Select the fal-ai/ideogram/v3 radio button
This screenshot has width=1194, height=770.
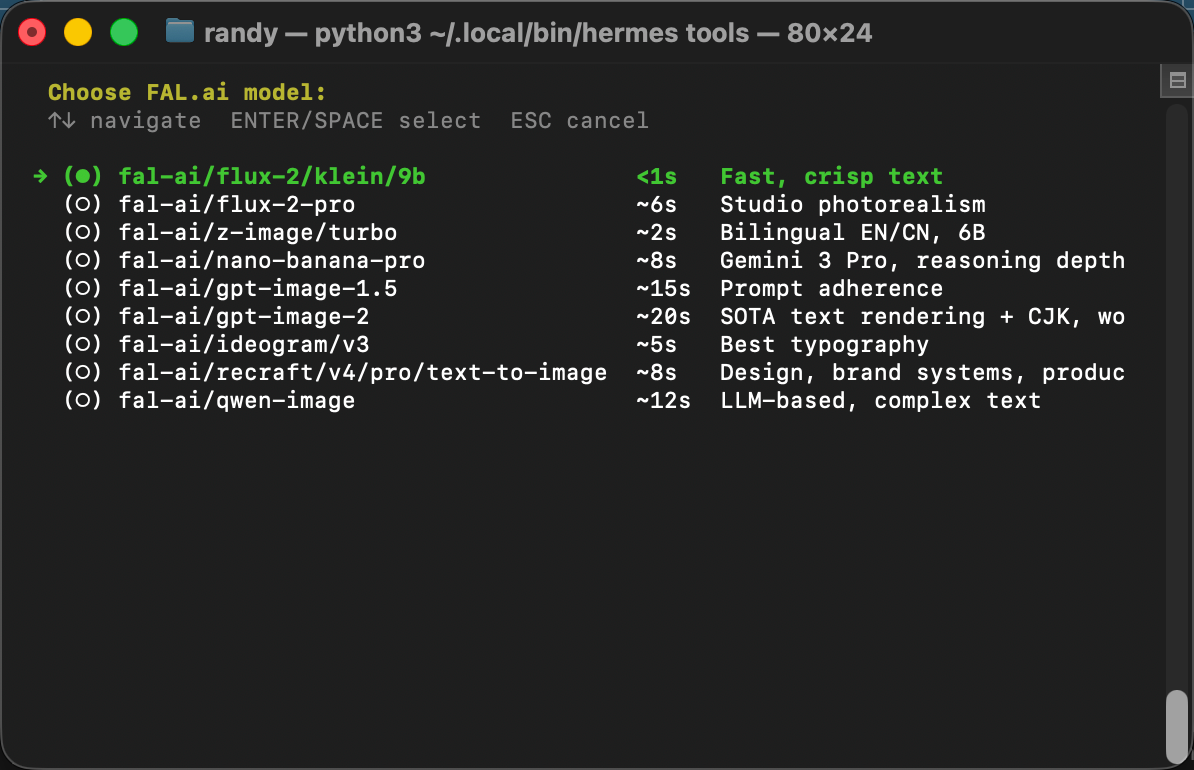(82, 345)
